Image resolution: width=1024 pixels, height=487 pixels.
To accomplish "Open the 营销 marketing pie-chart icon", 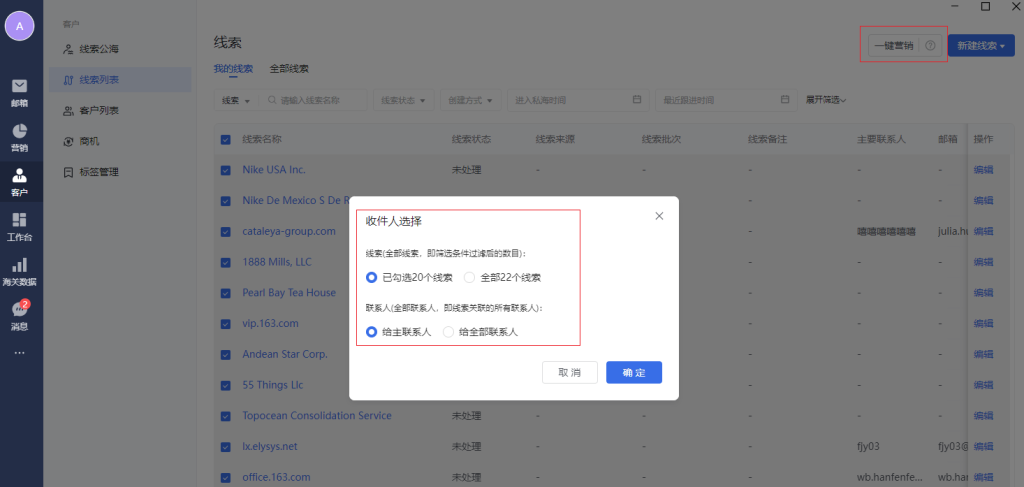I will click(19, 133).
